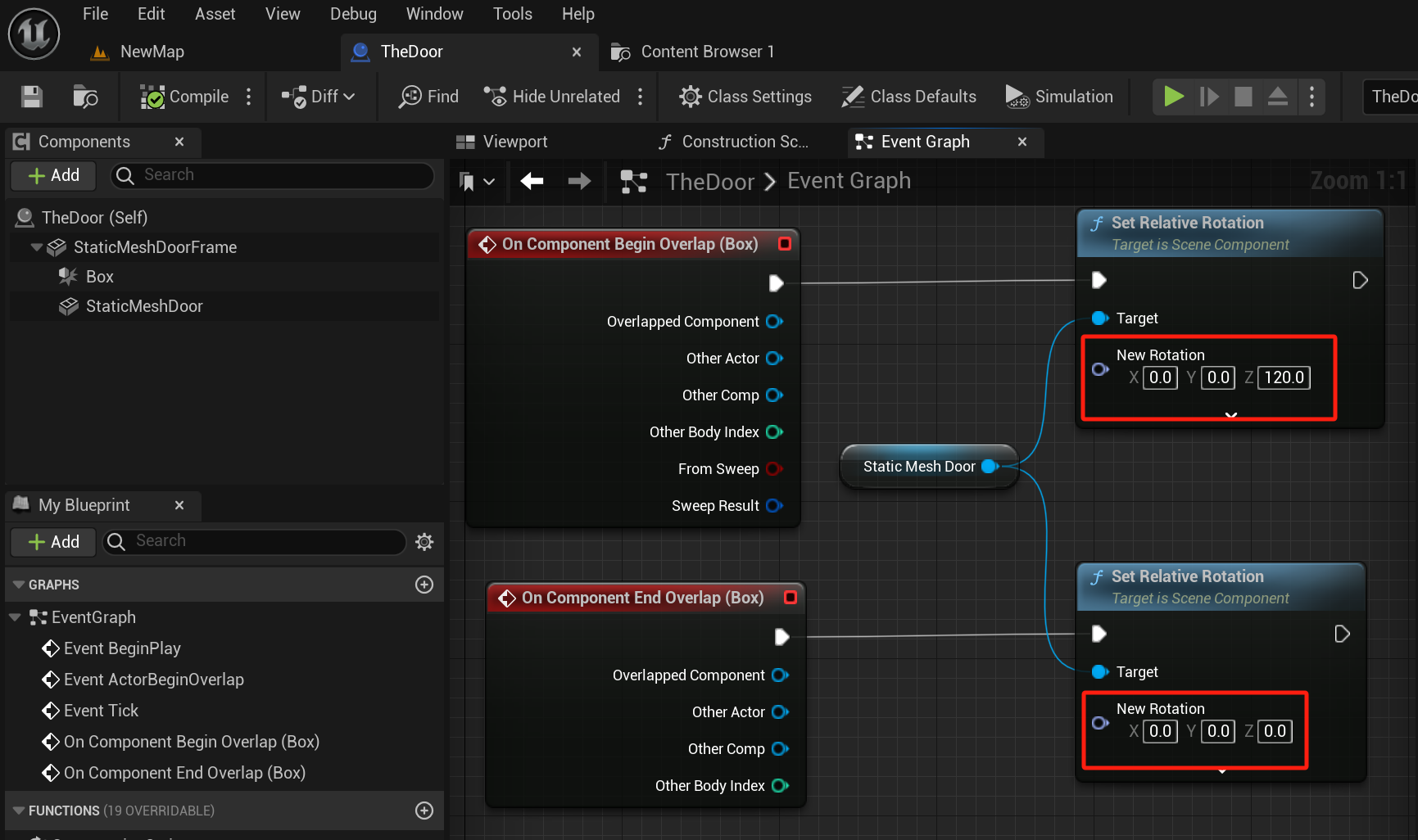Viewport: 1418px width, 840px height.
Task: Click exec output of first Set Relative Rotation
Action: click(x=1360, y=281)
